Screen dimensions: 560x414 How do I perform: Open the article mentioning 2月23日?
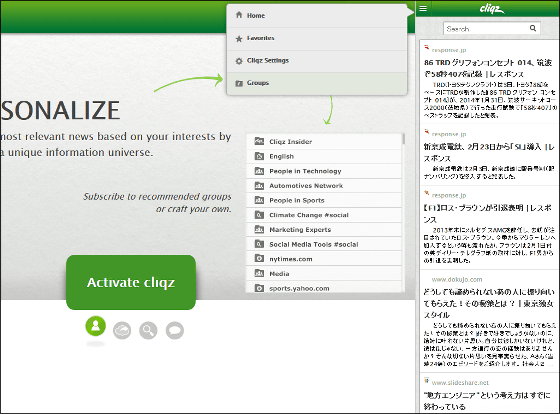(489, 153)
